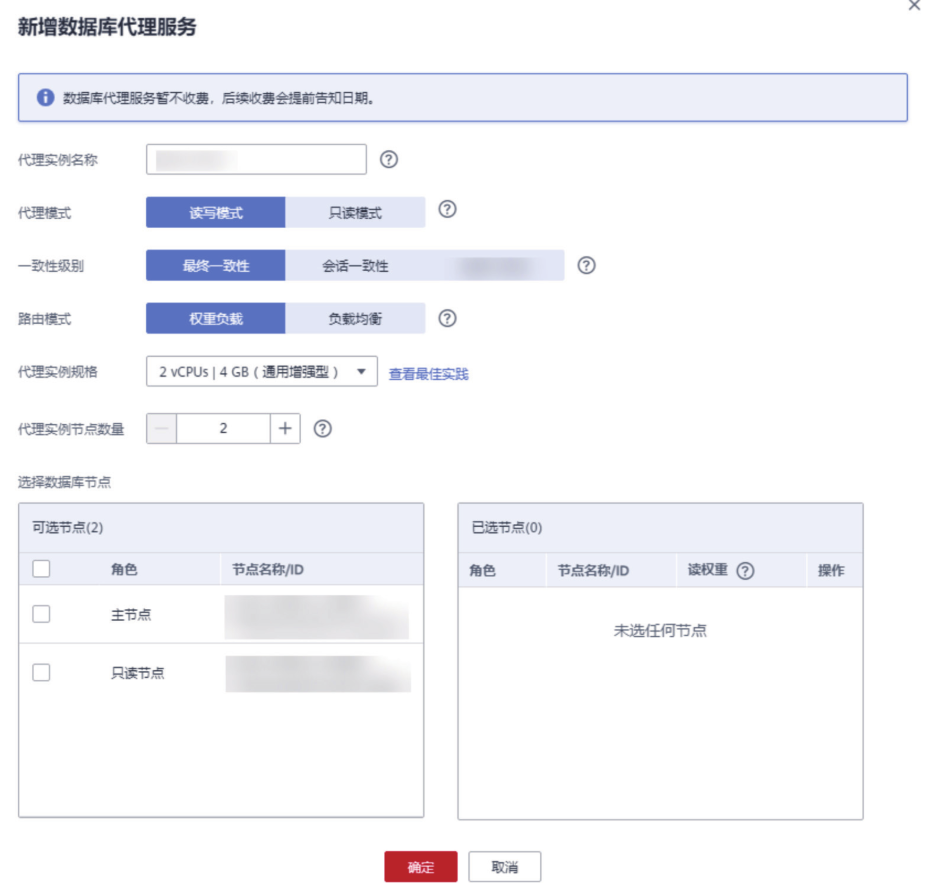Close the 新增数据库代理服务 dialog
Screen dimensions: 938x895
(913, 6)
